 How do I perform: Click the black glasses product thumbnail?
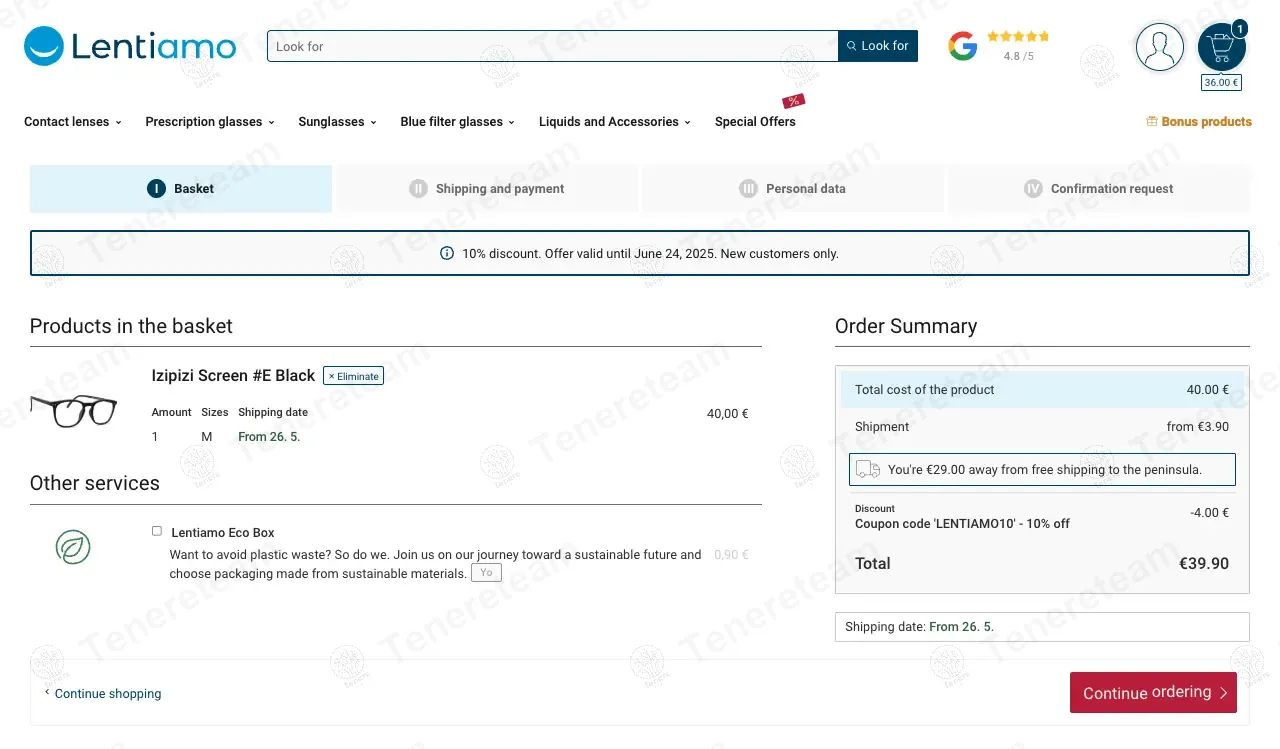click(73, 410)
